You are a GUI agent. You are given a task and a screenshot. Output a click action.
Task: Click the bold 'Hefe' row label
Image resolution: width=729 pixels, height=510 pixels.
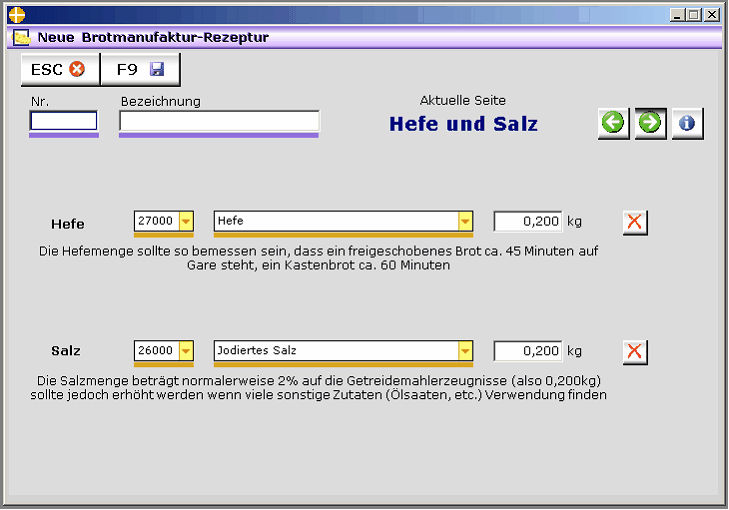tap(68, 224)
